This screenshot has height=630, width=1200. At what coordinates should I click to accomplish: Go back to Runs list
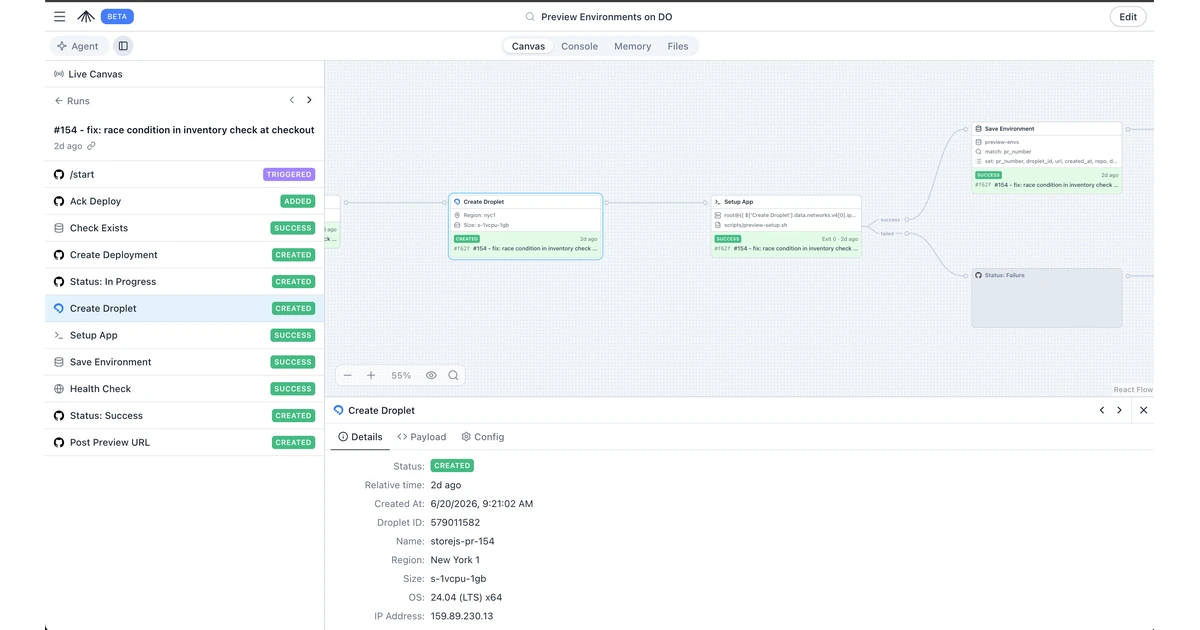tap(72, 101)
